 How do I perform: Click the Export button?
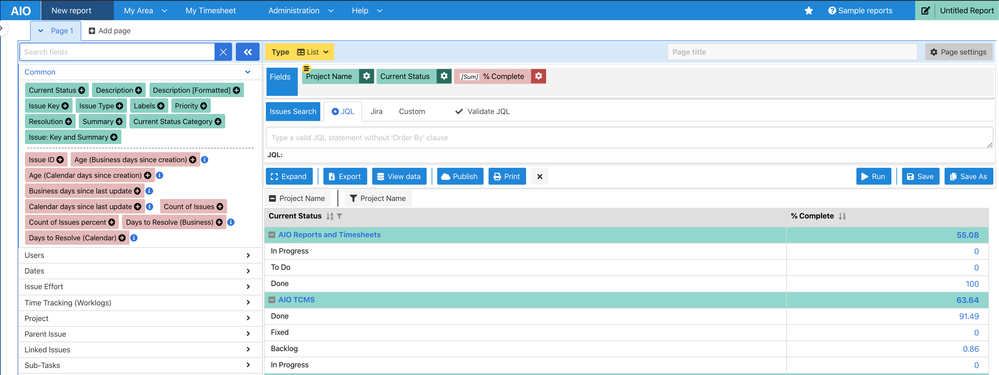(345, 176)
